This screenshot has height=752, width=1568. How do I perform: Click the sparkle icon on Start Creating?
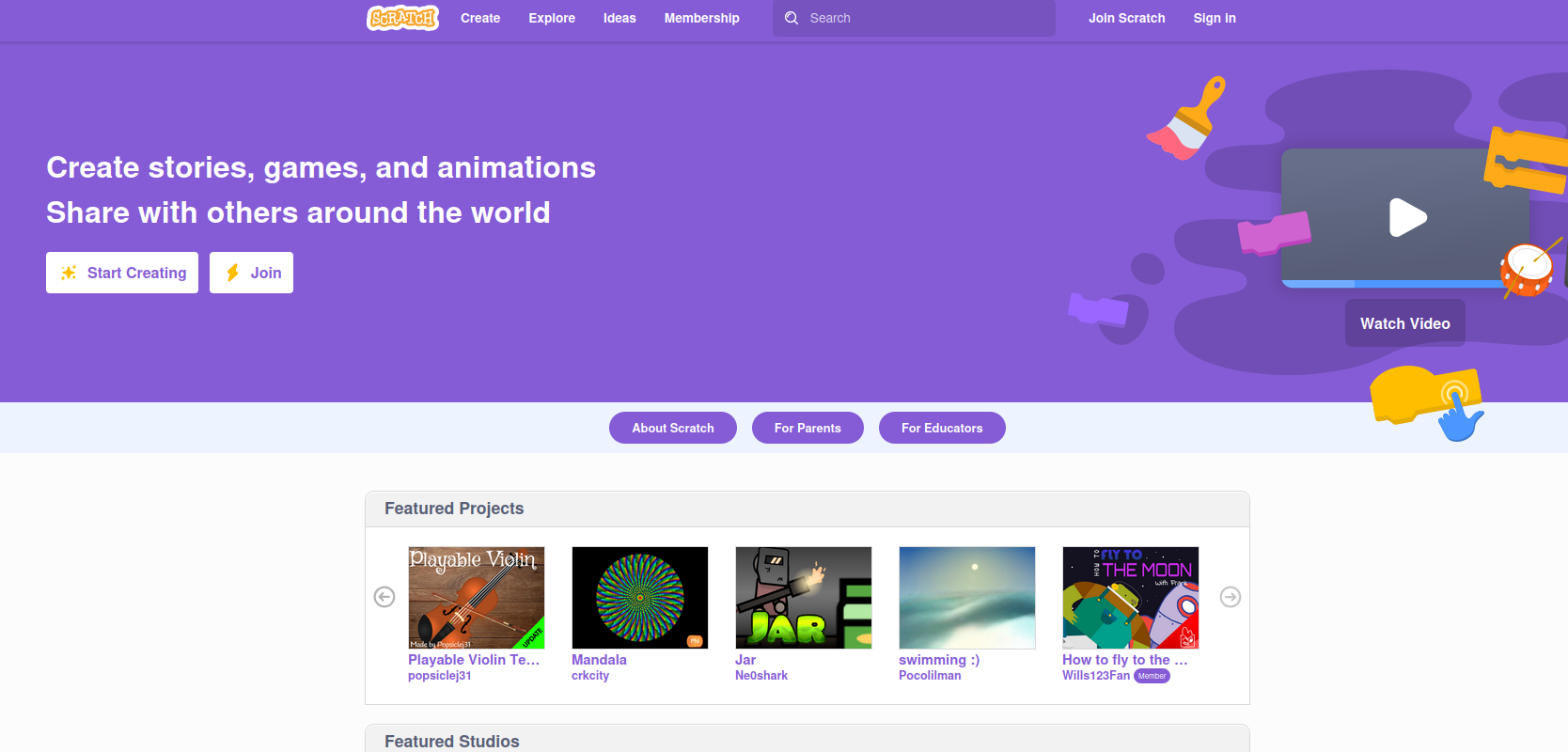pyautogui.click(x=69, y=273)
